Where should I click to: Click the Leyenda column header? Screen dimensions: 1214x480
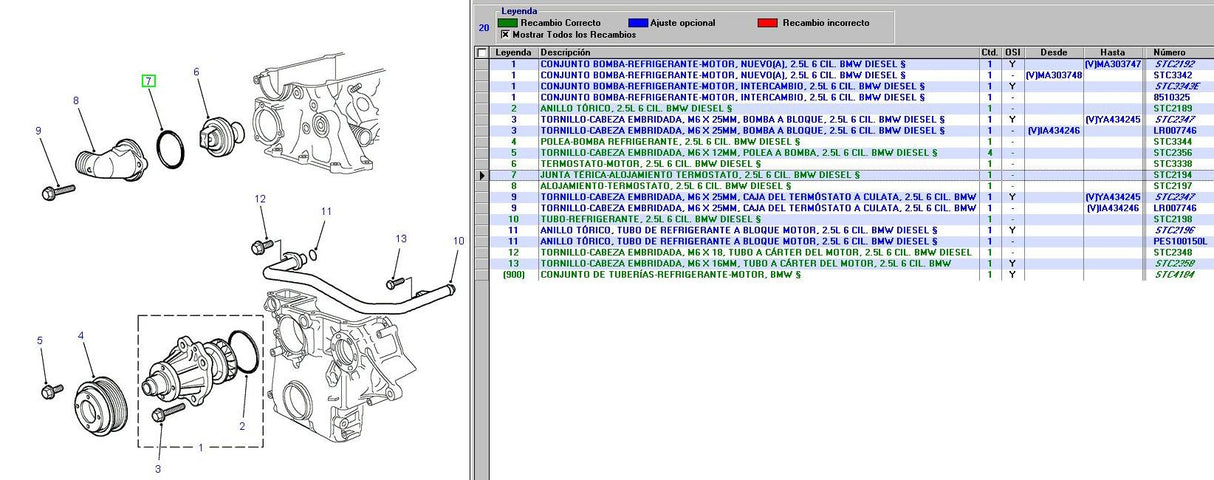(x=513, y=52)
